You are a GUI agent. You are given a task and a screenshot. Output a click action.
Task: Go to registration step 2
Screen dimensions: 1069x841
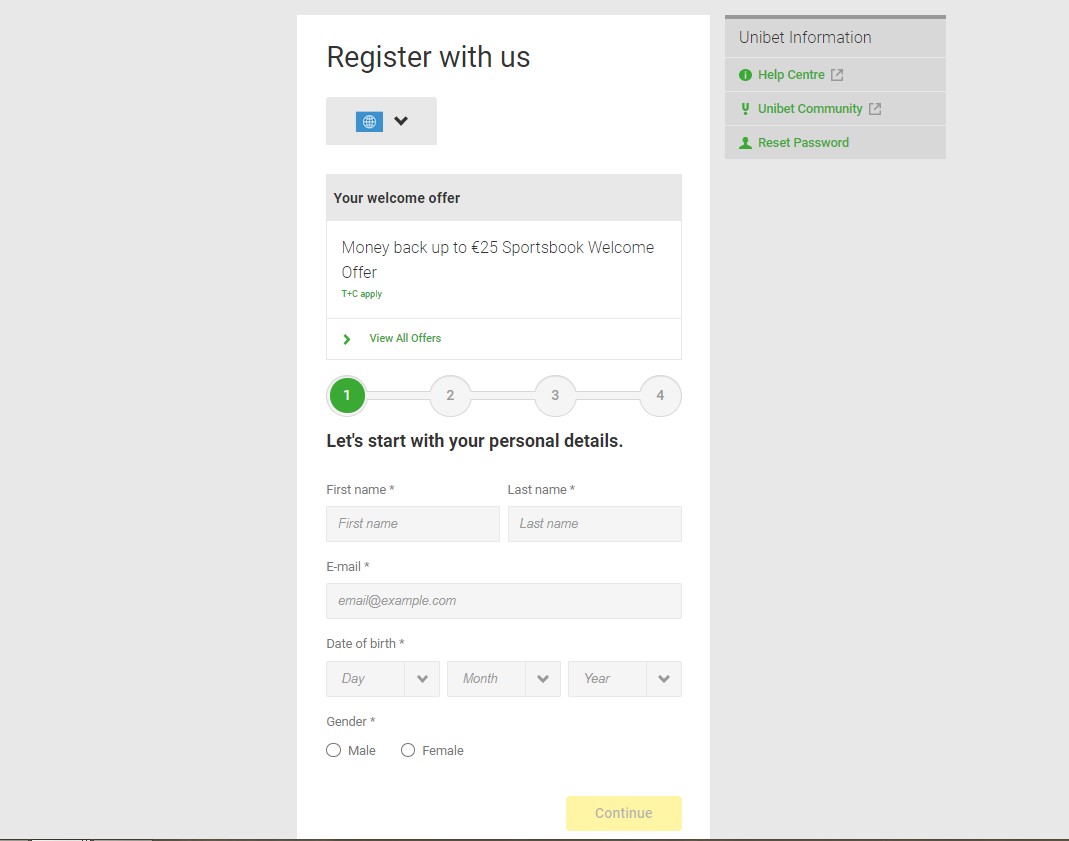[x=450, y=396]
